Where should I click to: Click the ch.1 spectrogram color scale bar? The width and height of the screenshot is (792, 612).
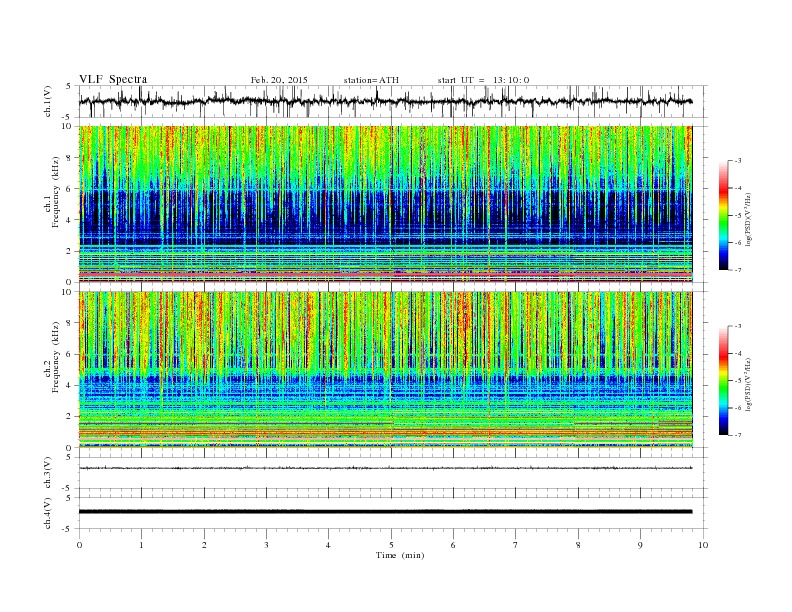[723, 216]
